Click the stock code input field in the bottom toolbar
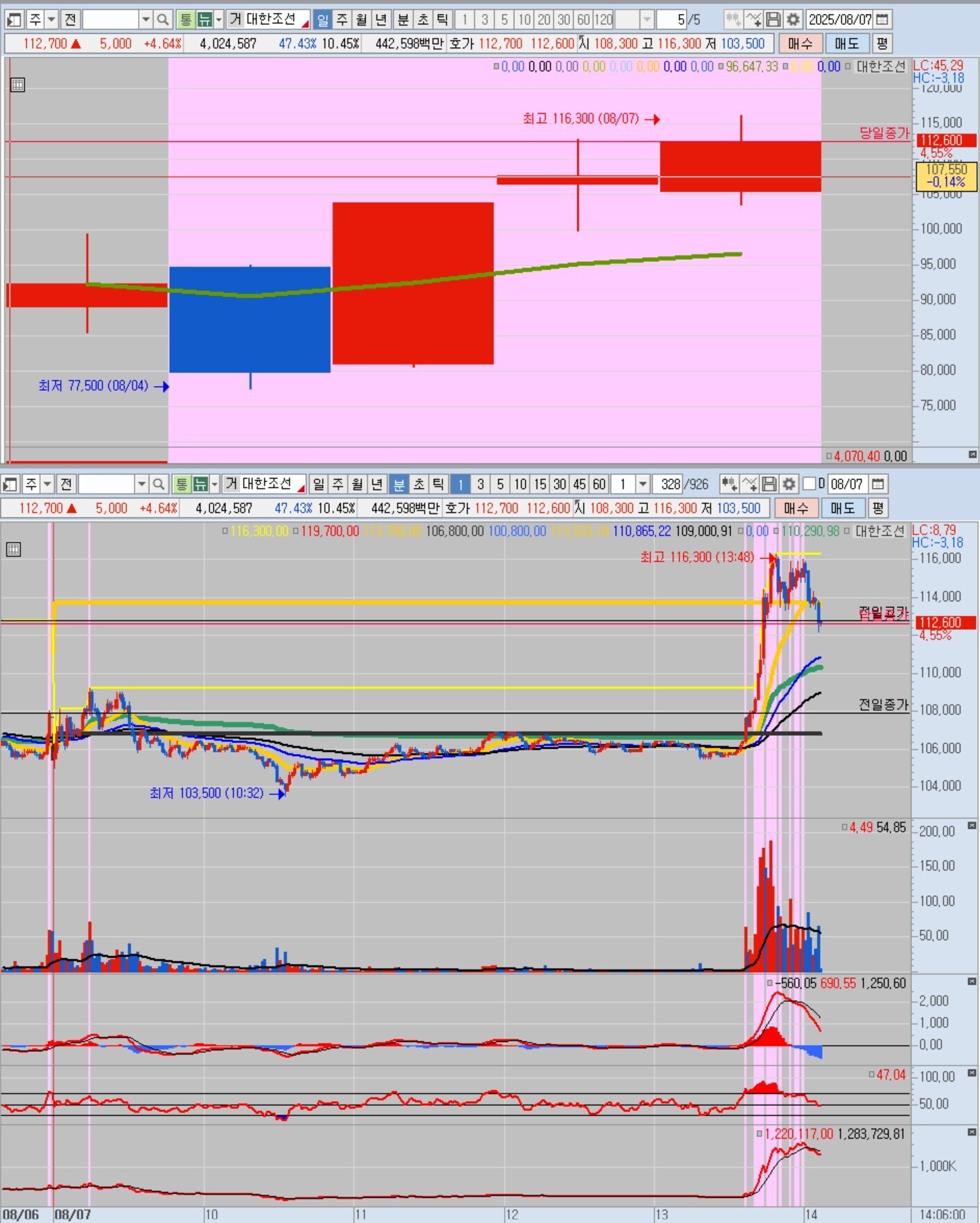The image size is (980, 1223). point(106,484)
